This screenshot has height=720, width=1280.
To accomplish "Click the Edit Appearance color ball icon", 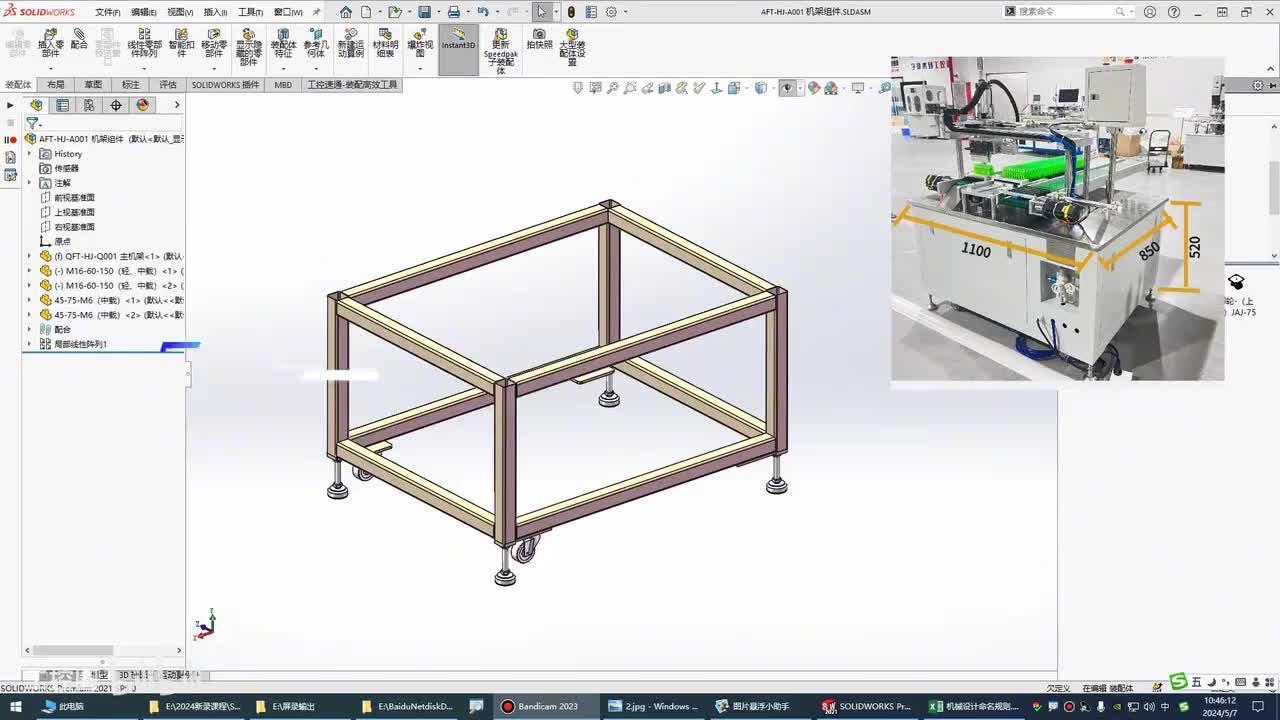I will click(x=814, y=88).
